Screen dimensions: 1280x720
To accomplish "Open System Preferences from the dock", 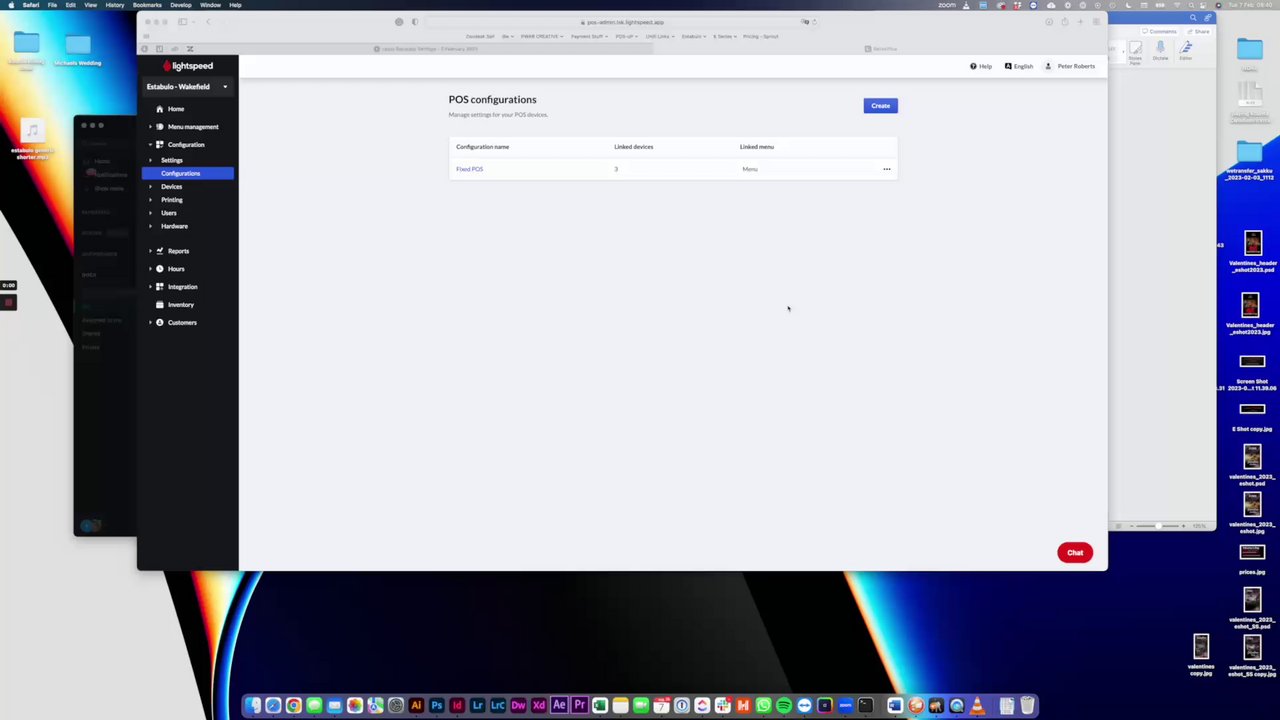I will tap(396, 706).
